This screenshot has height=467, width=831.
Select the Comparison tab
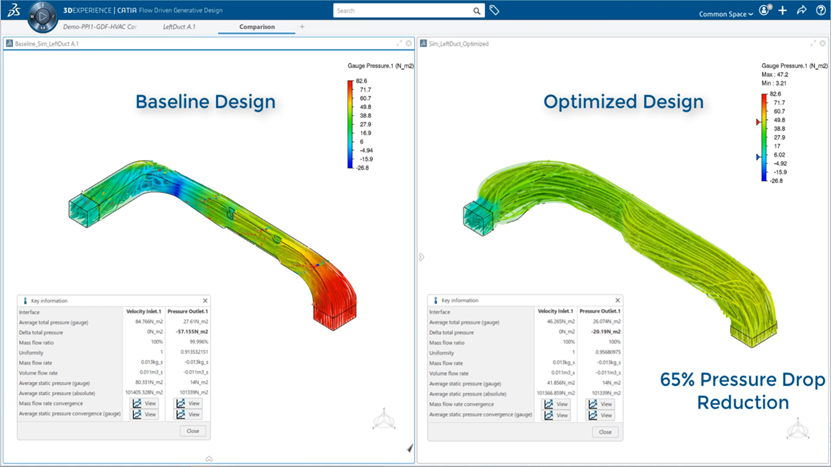257,27
